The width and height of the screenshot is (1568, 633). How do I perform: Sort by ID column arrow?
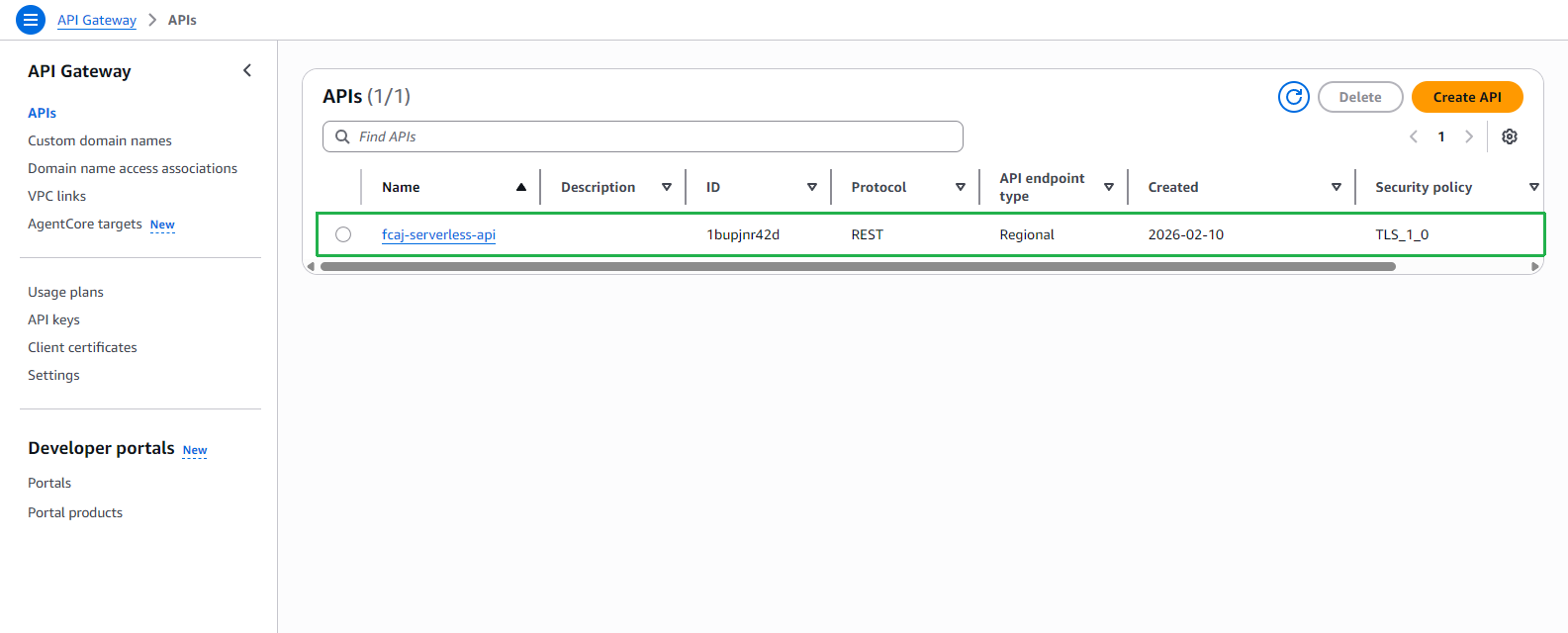point(812,187)
